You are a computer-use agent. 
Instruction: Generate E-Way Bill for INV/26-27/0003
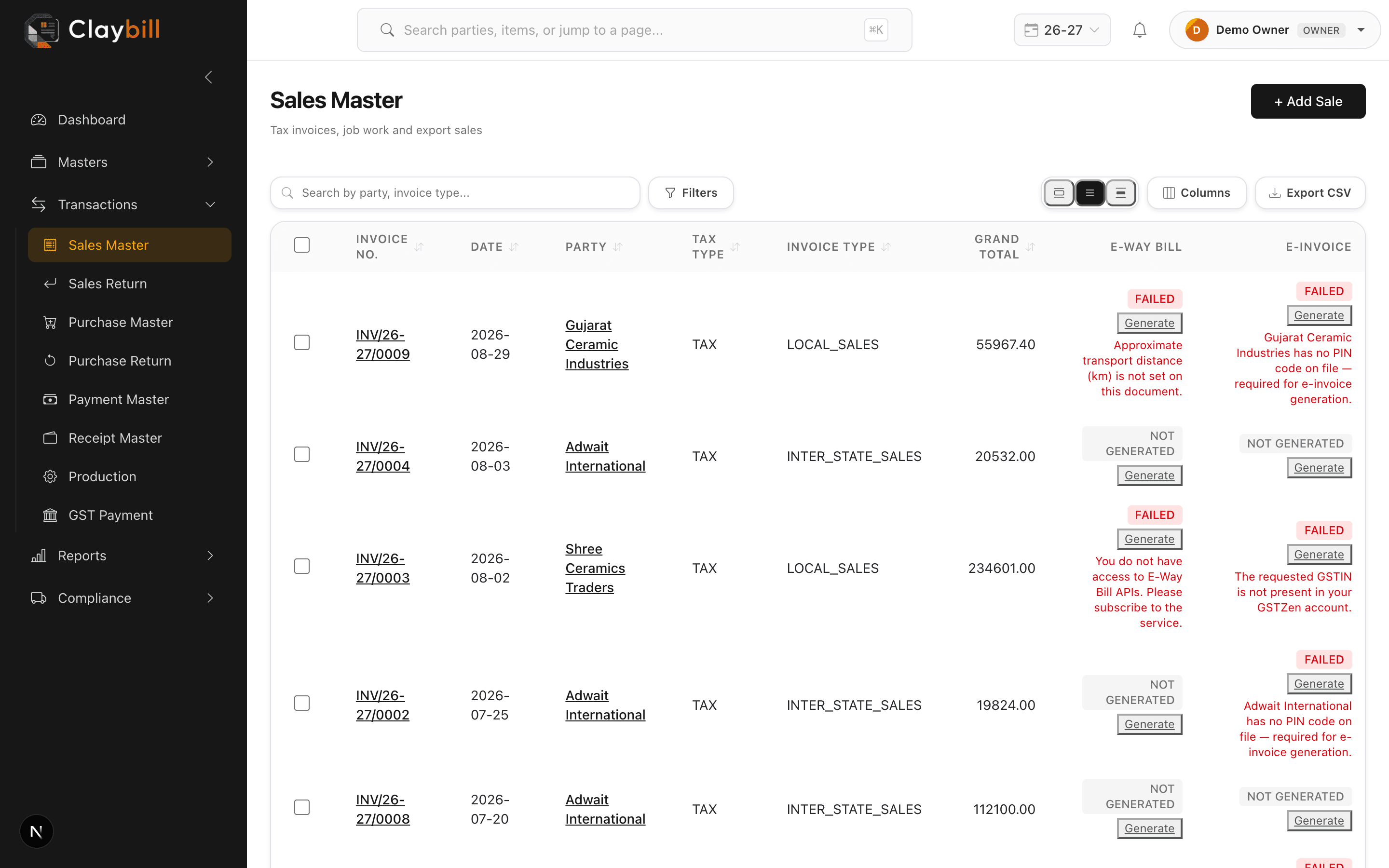[1149, 539]
